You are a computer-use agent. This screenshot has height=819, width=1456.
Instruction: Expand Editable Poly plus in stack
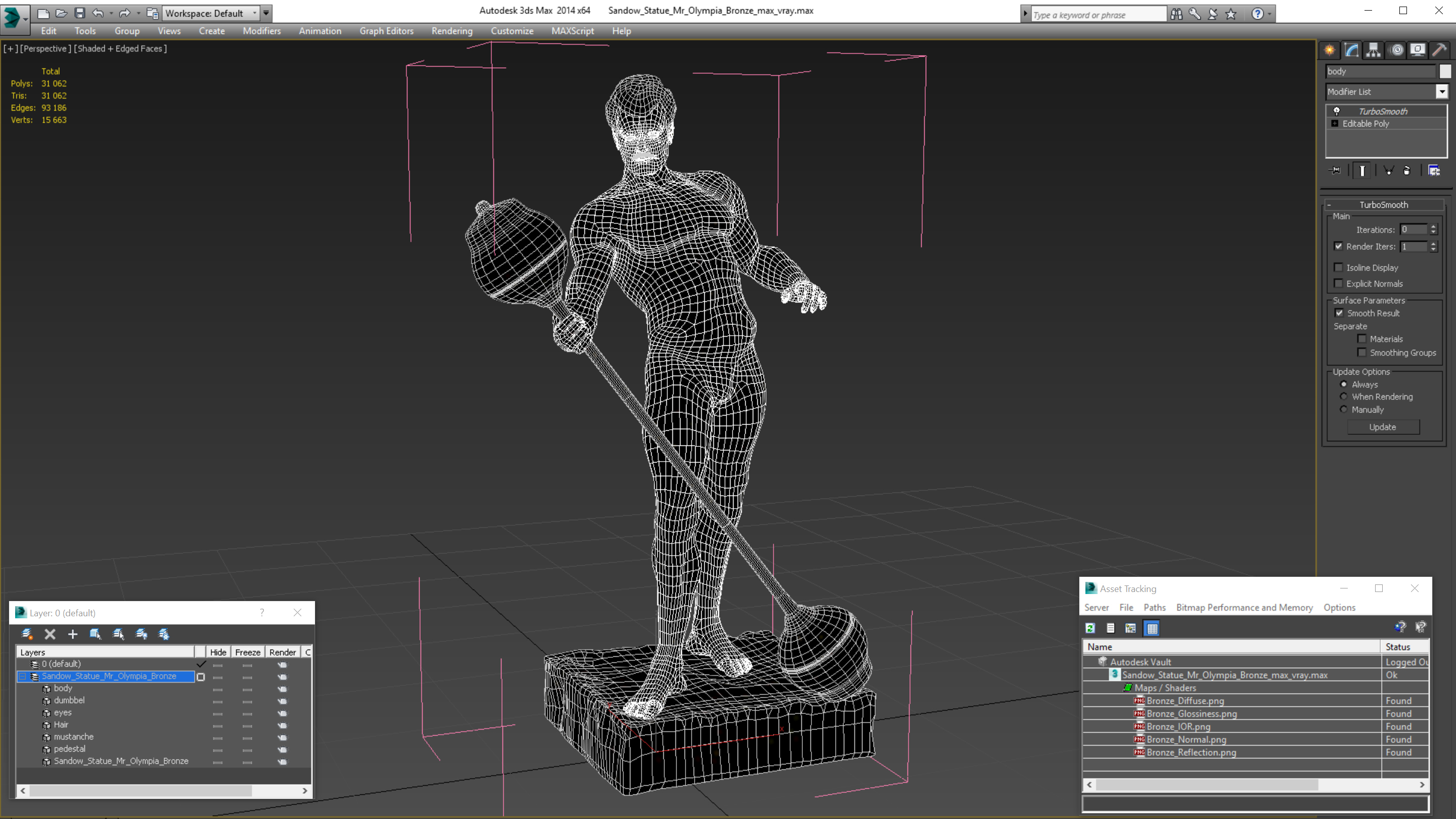pyautogui.click(x=1335, y=123)
